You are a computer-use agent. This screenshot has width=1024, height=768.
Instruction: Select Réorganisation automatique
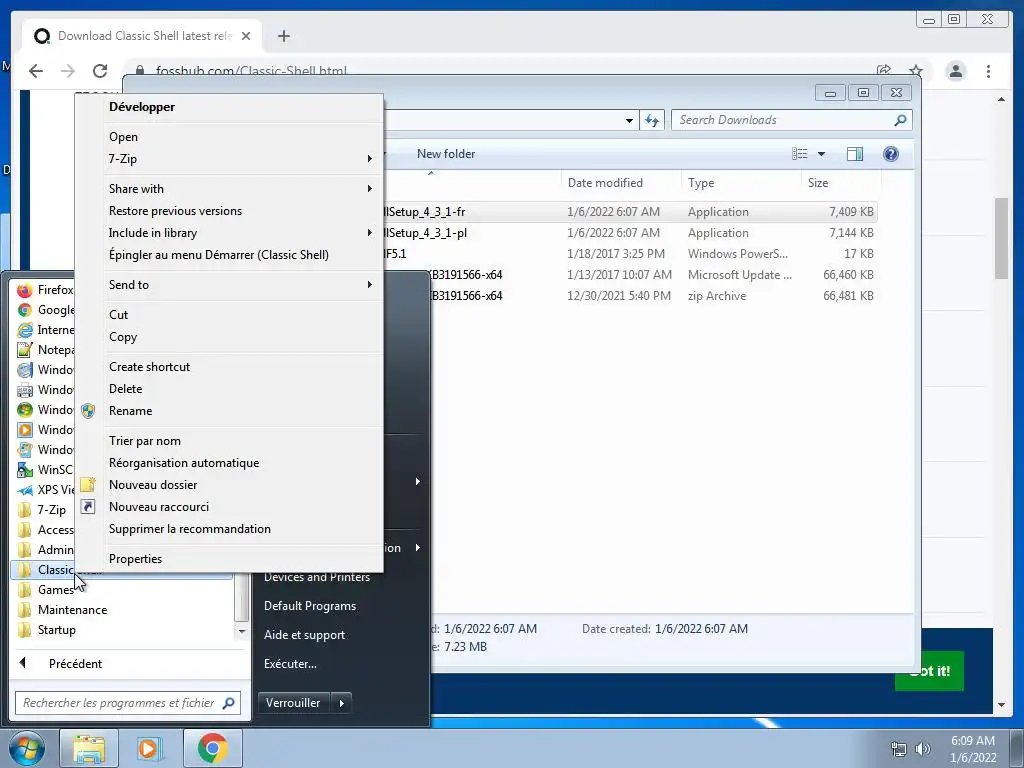(x=184, y=463)
